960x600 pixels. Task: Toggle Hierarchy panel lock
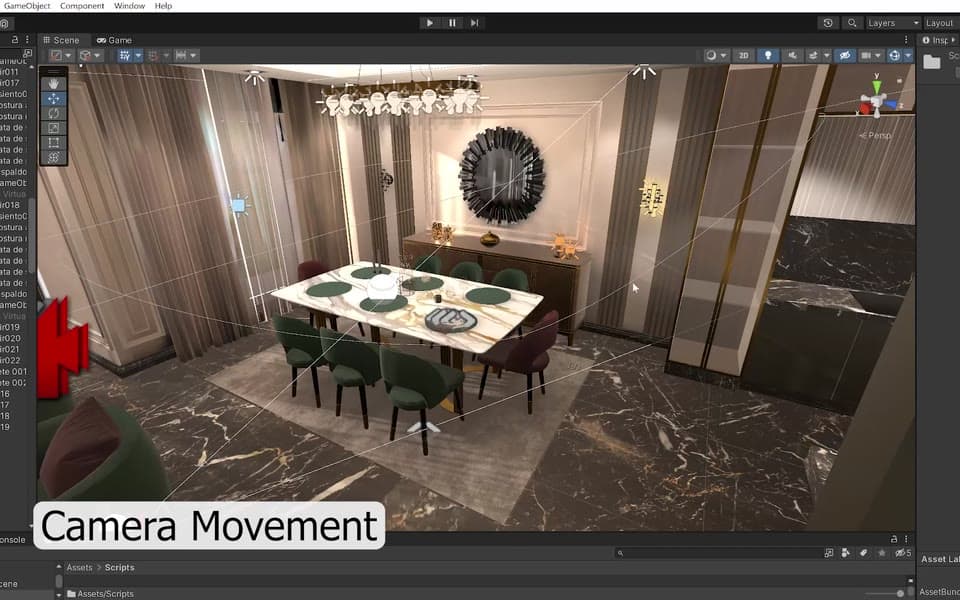[x=15, y=39]
